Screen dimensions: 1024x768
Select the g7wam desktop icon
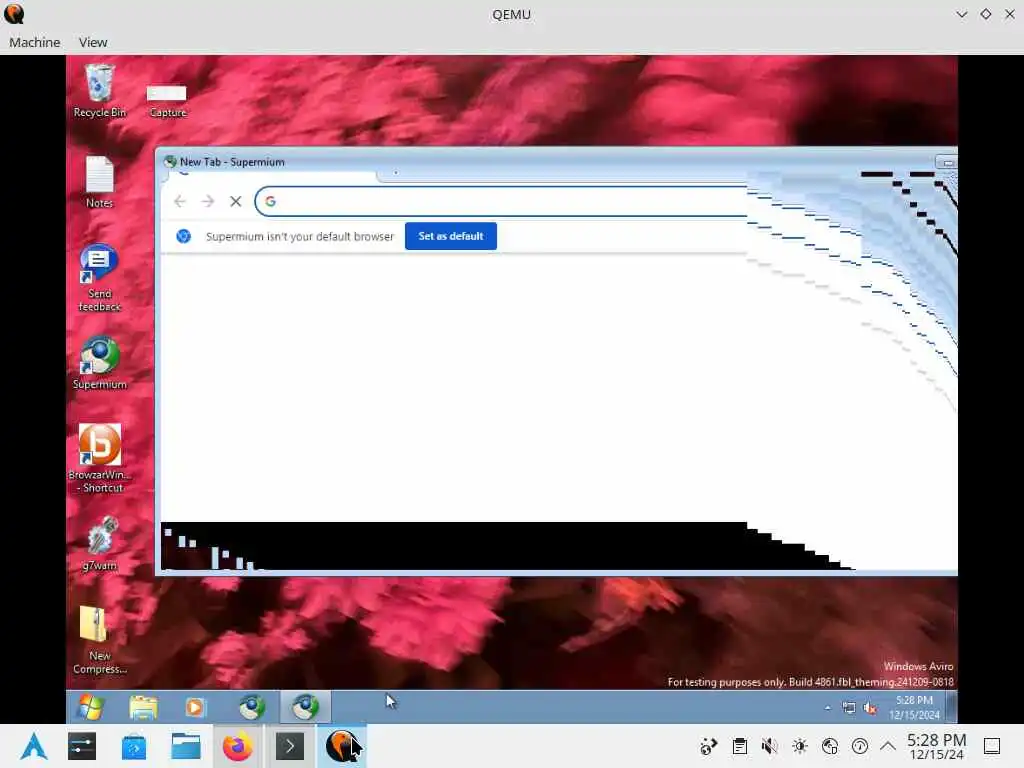pyautogui.click(x=99, y=544)
